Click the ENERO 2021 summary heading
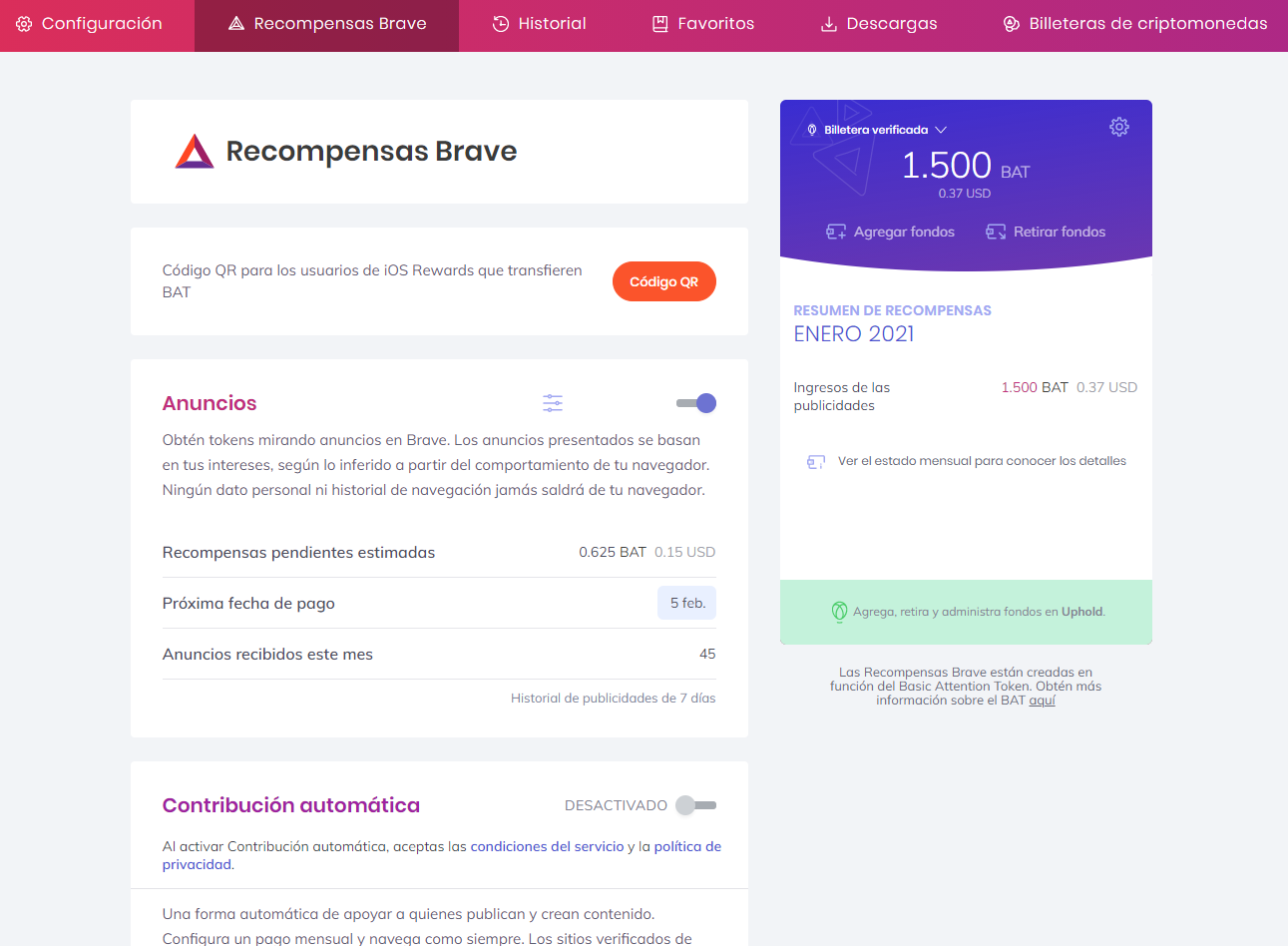This screenshot has height=946, width=1288. click(854, 334)
